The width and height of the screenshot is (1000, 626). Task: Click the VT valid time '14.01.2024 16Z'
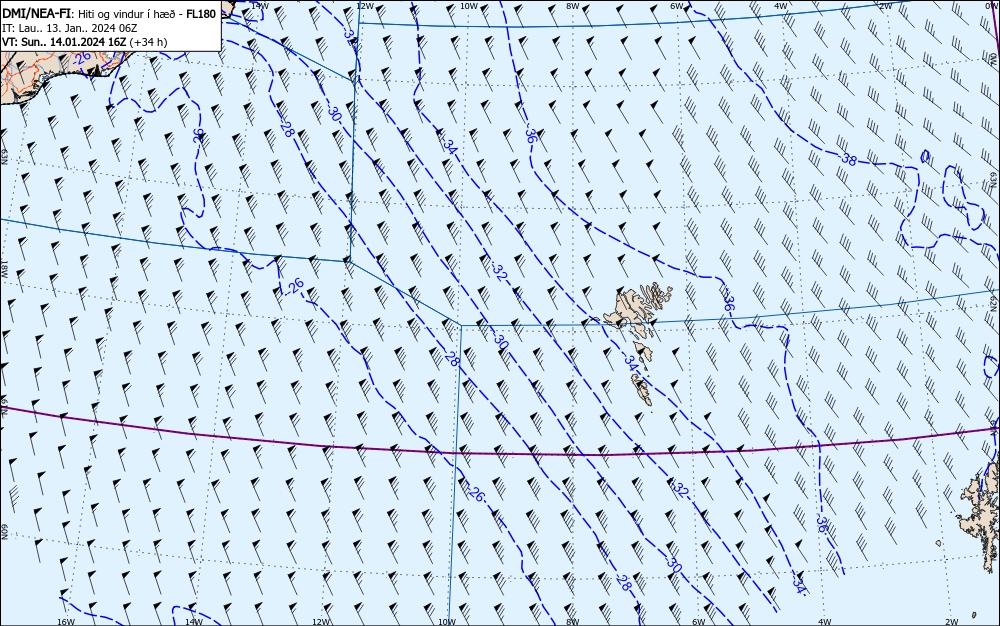tap(88, 42)
